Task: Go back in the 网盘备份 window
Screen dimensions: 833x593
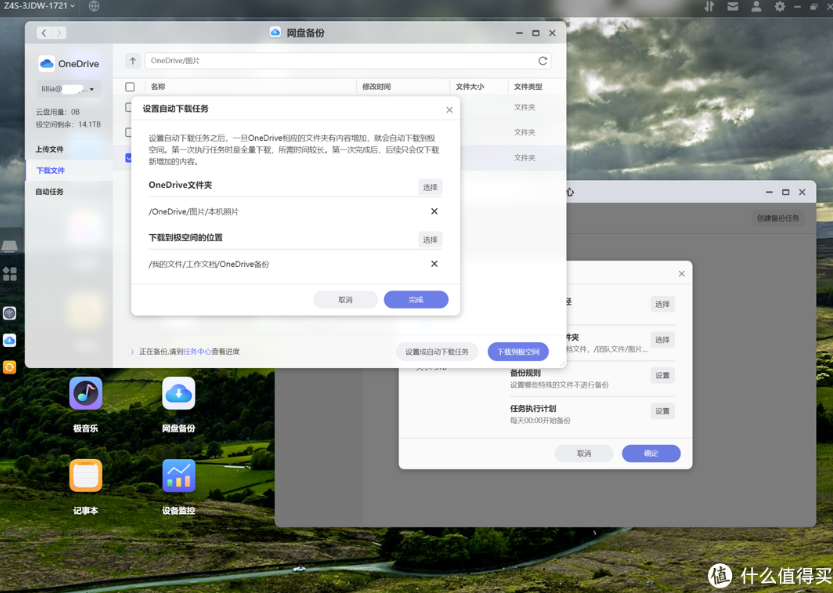Action: 44,33
